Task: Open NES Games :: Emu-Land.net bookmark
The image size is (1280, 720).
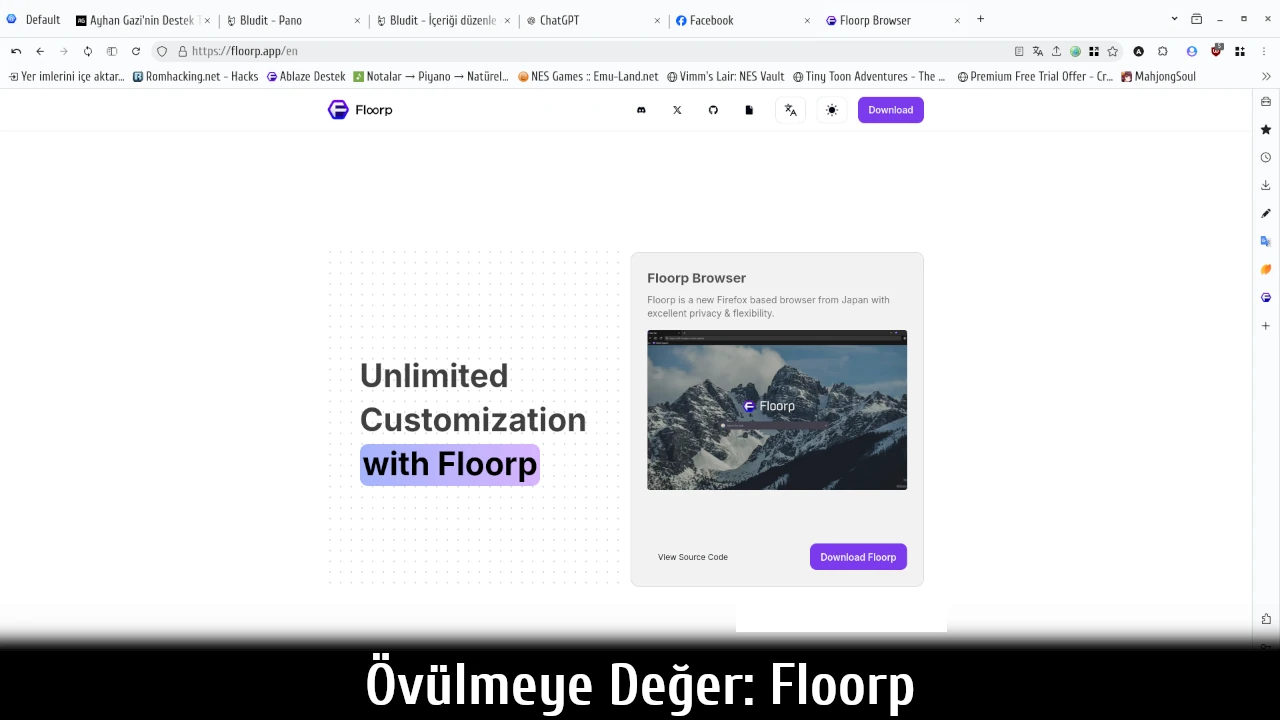Action: (587, 76)
